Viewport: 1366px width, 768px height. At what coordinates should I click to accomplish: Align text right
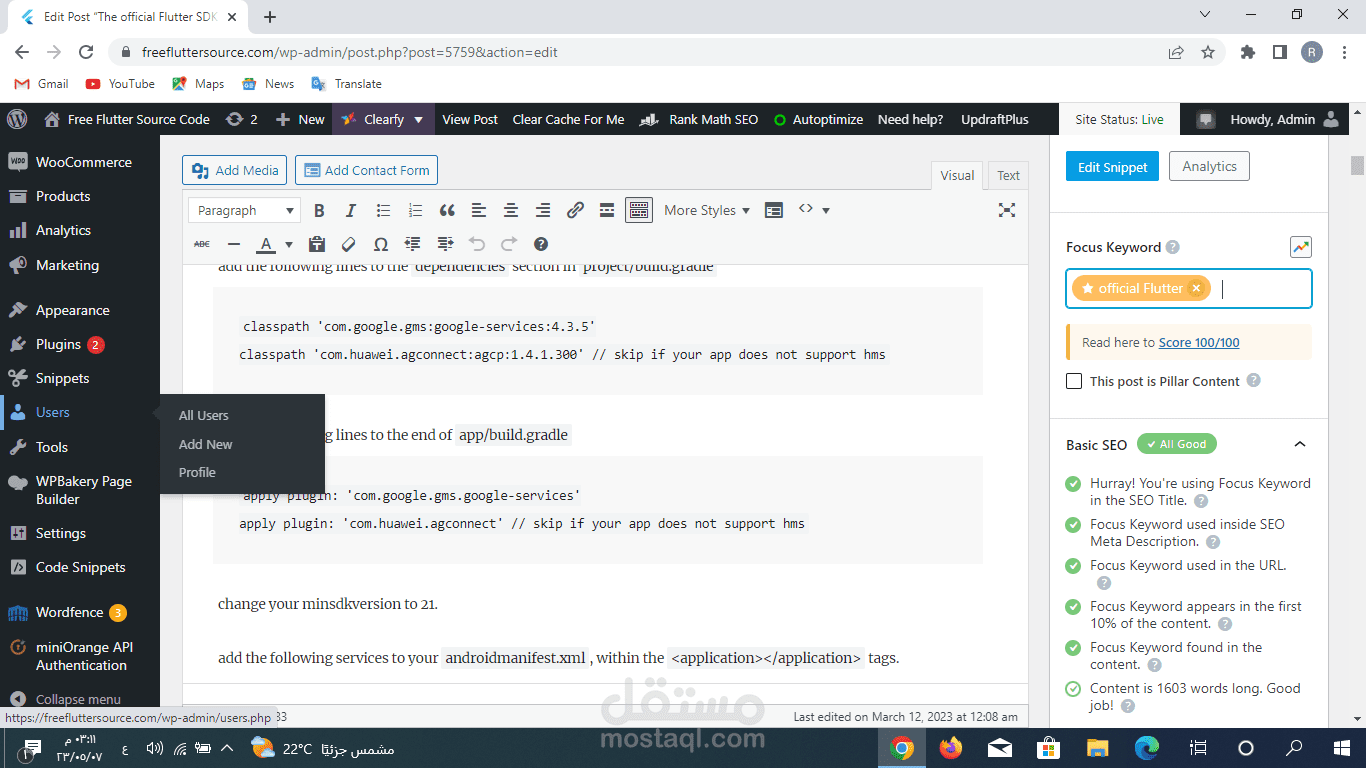(x=543, y=210)
